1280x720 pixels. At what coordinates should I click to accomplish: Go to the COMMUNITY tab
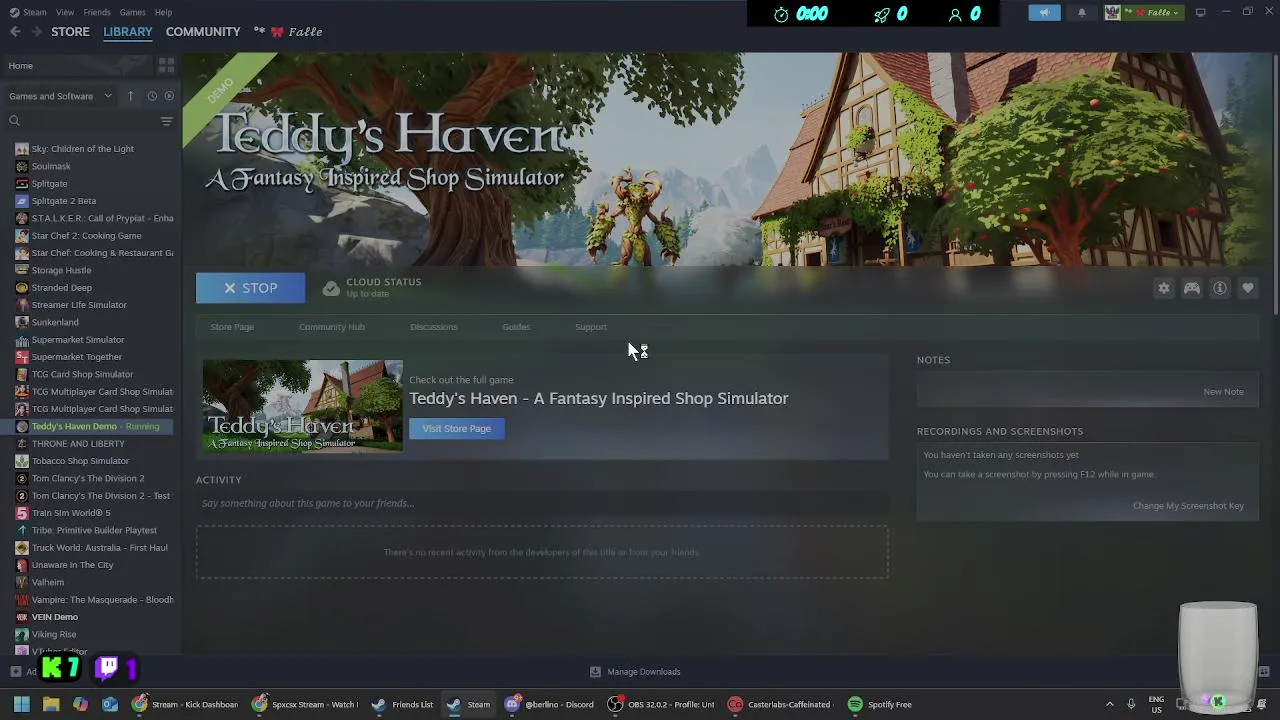(203, 32)
